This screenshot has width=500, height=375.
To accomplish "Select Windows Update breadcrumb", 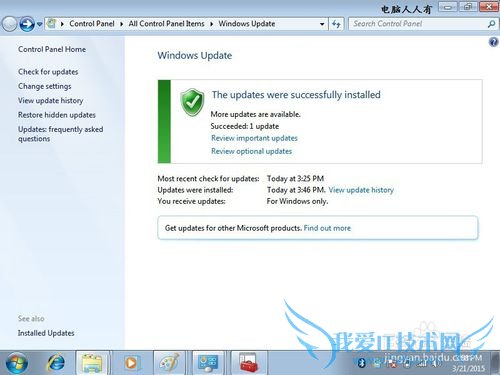I will click(247, 24).
